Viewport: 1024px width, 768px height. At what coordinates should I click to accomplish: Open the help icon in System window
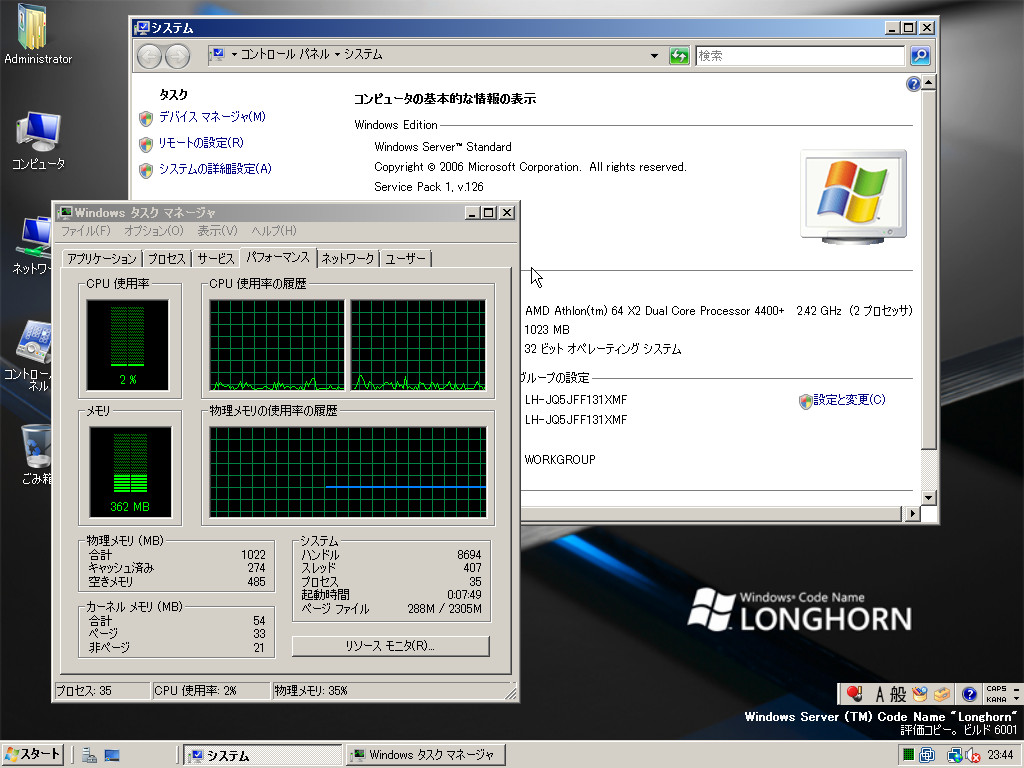pyautogui.click(x=913, y=85)
